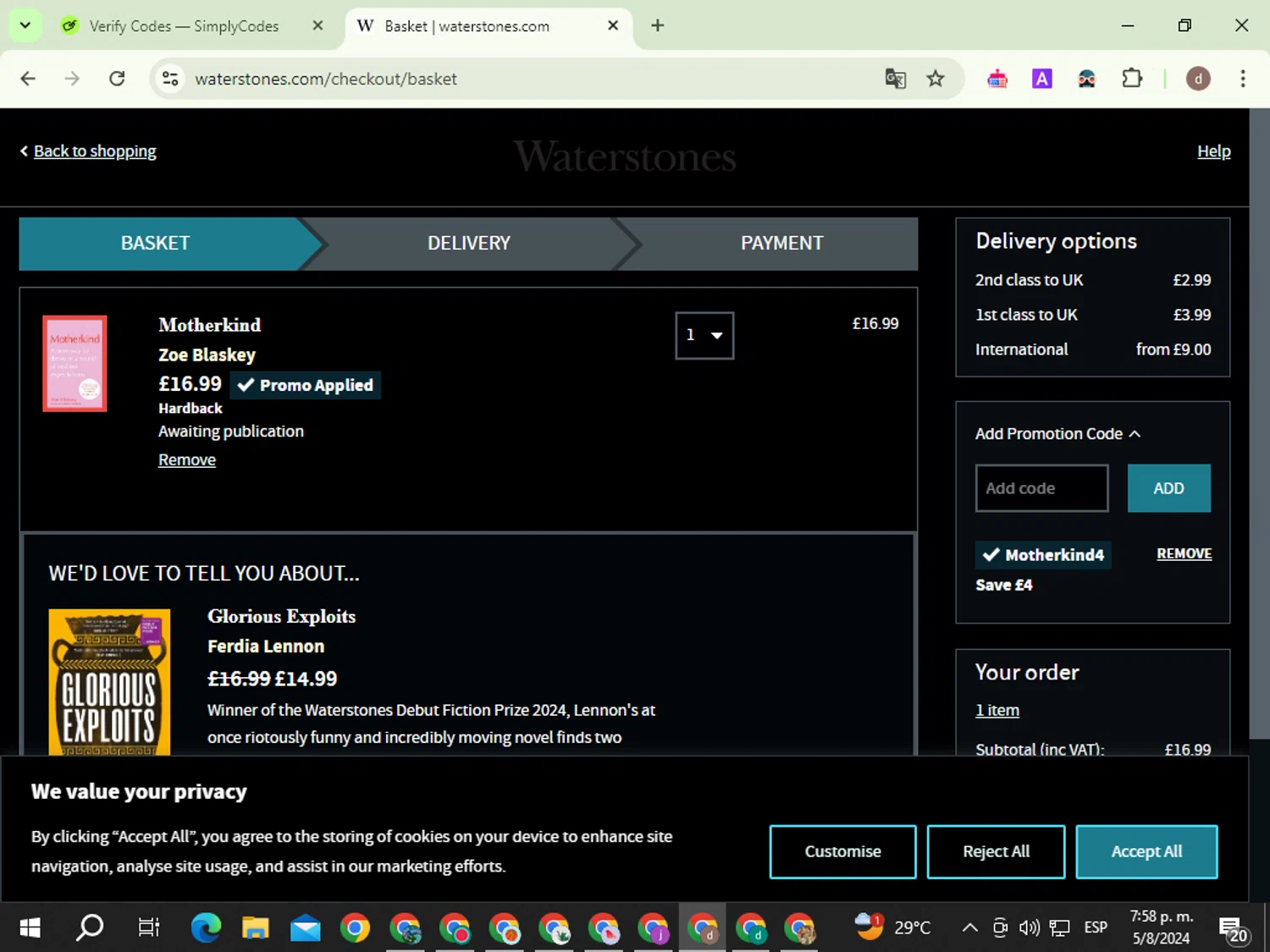The image size is (1270, 952).
Task: Go back using the browser back arrow
Action: 28,79
